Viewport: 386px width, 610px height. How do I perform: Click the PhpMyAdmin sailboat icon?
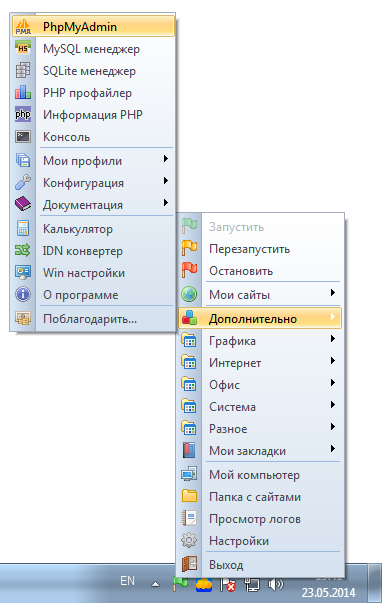[x=23, y=26]
